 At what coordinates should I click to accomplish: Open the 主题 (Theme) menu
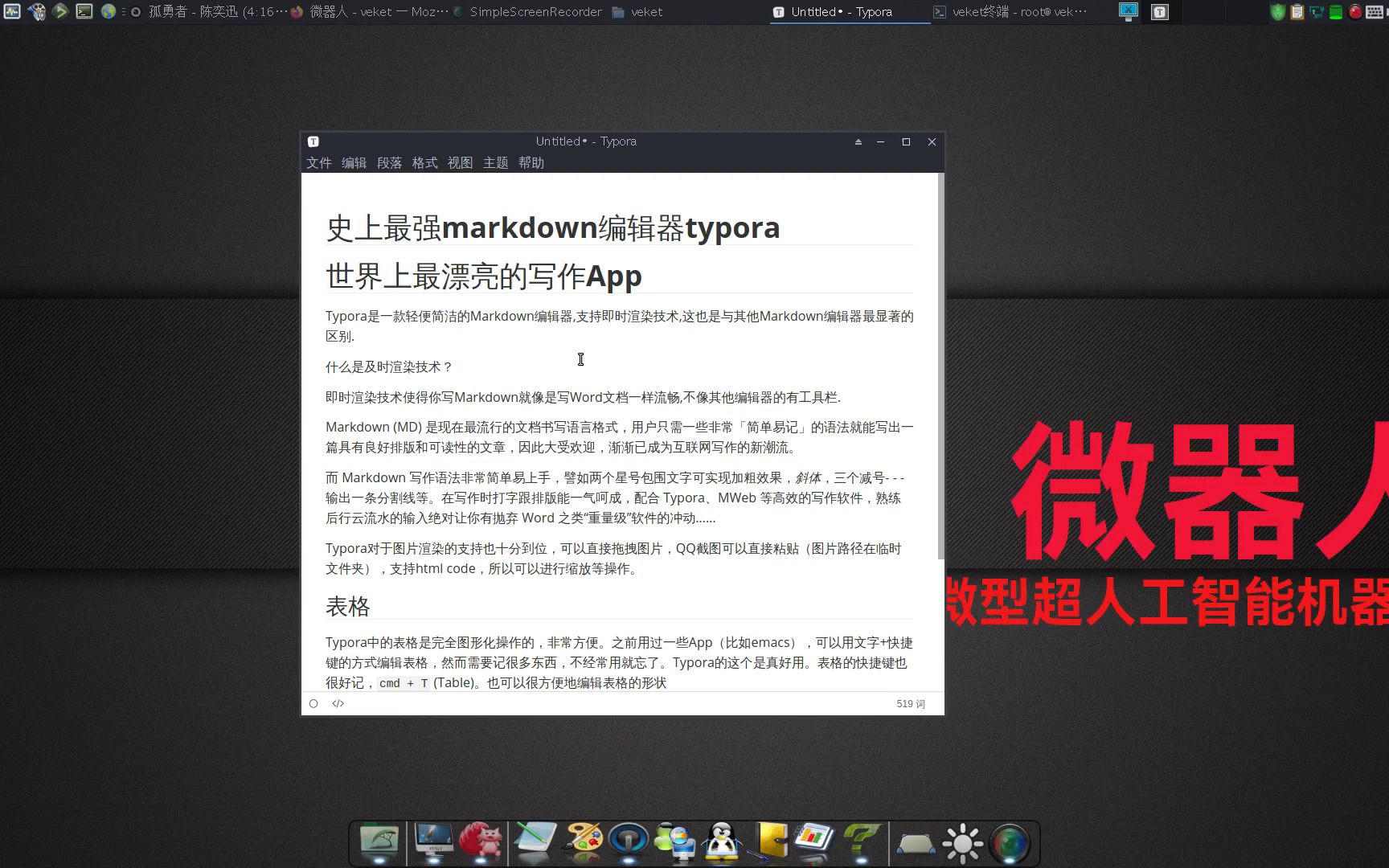point(495,162)
